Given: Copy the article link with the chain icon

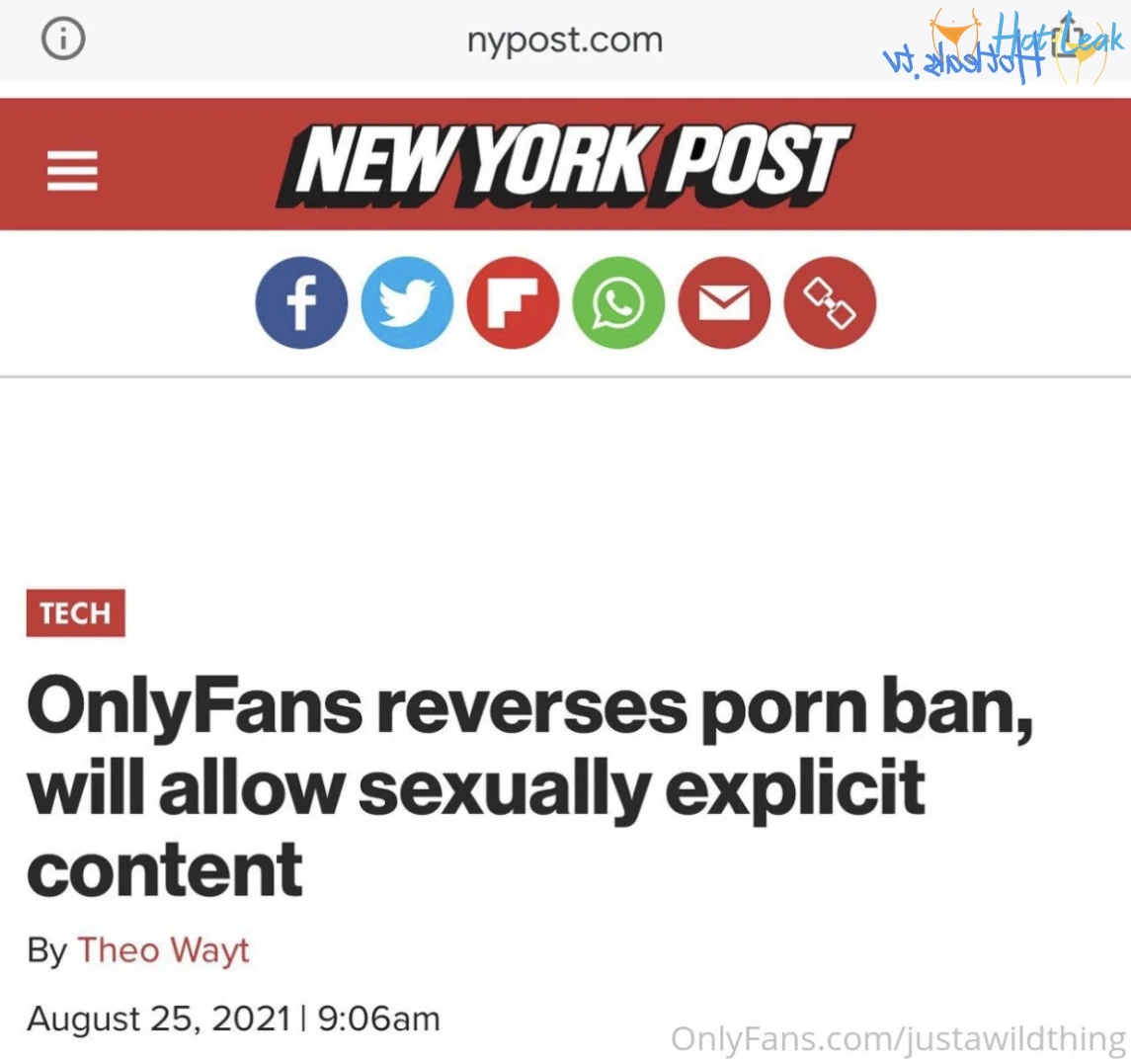Looking at the screenshot, I should [830, 303].
